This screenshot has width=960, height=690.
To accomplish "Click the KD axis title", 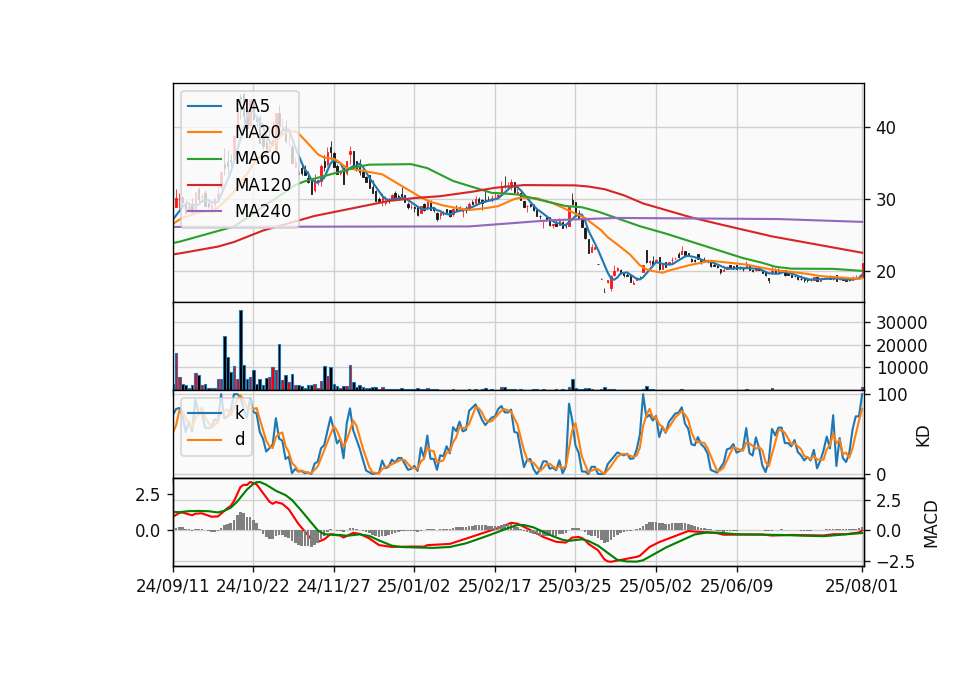I will coord(923,436).
